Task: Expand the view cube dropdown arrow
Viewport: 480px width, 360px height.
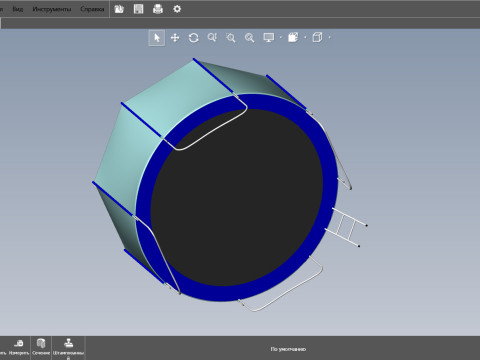Action: click(330, 37)
